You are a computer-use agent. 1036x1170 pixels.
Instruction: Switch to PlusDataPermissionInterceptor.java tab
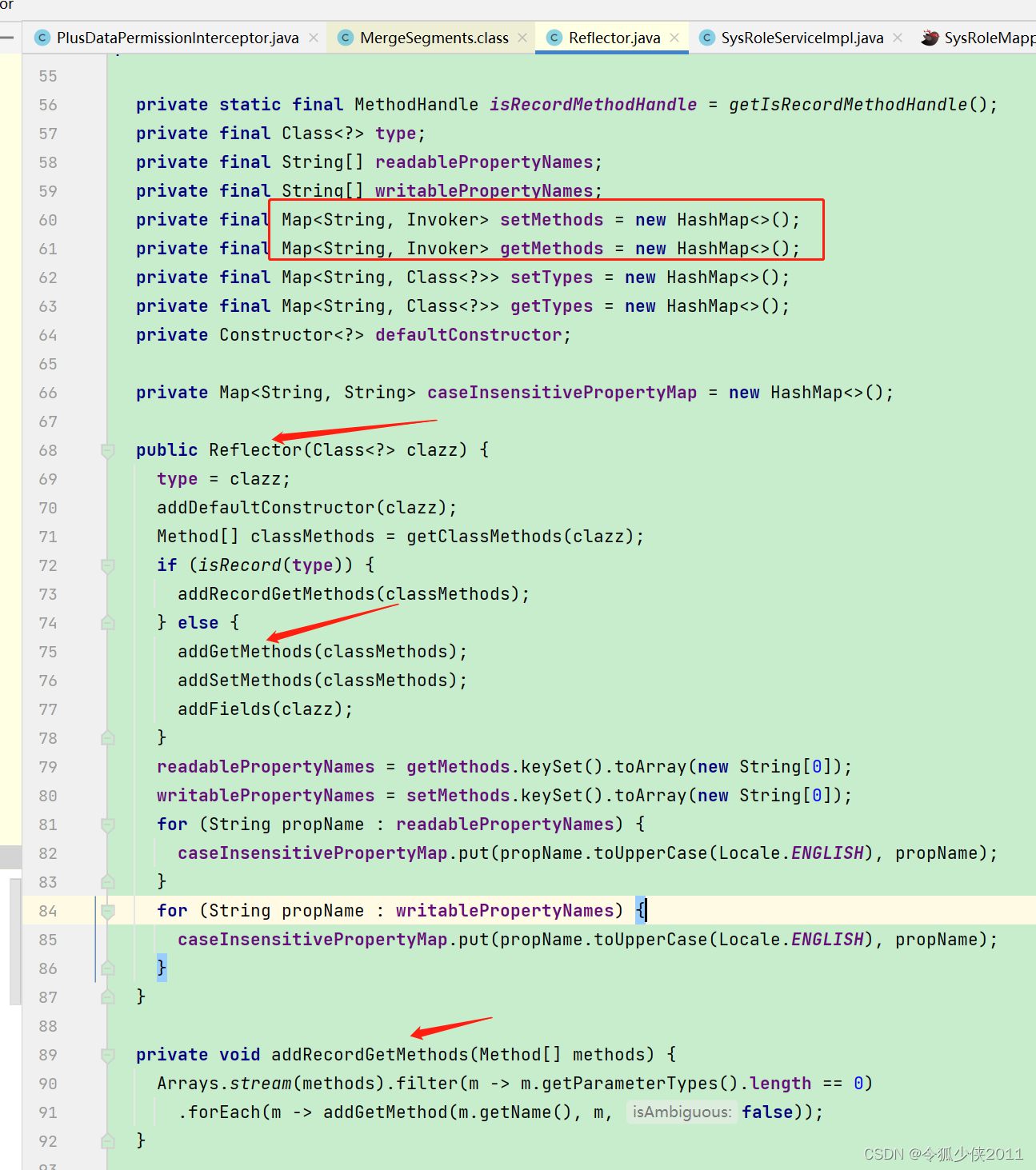[x=177, y=38]
